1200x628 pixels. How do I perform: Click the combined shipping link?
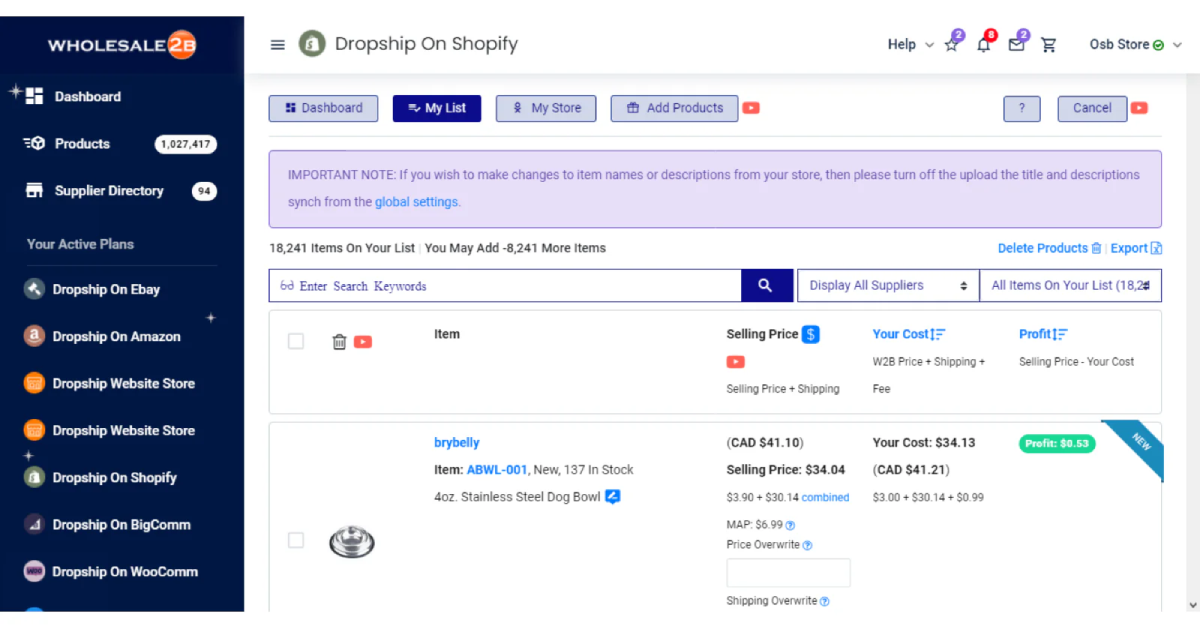pyautogui.click(x=825, y=497)
